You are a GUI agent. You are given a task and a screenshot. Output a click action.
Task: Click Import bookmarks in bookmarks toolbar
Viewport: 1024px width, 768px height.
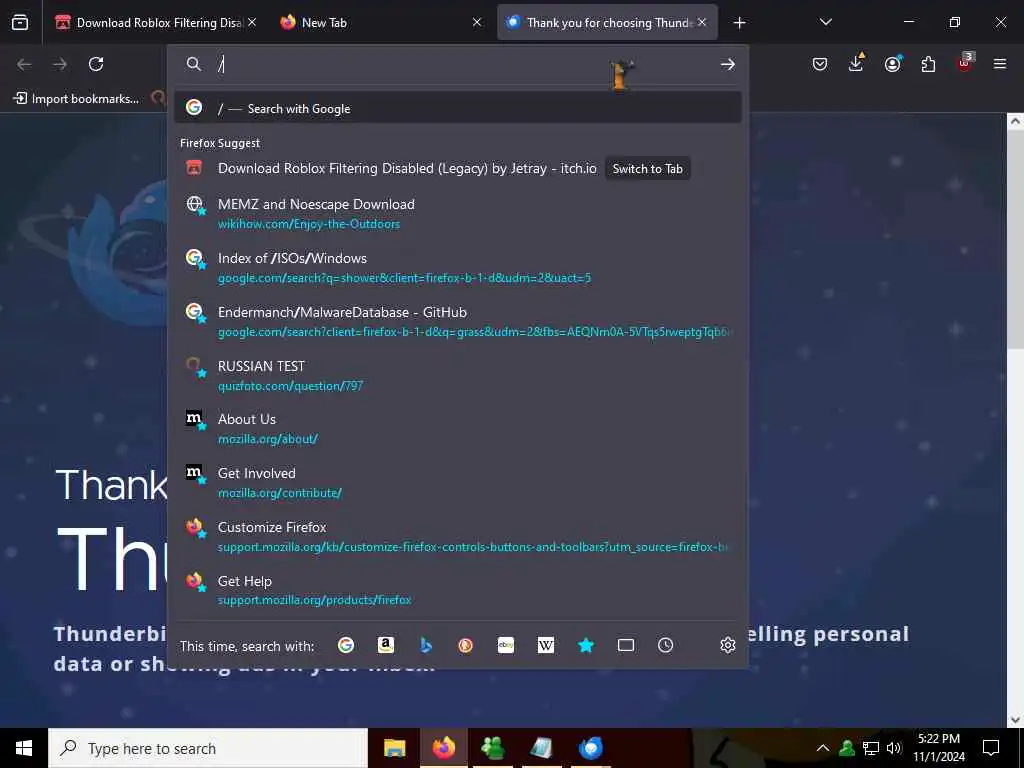[76, 99]
